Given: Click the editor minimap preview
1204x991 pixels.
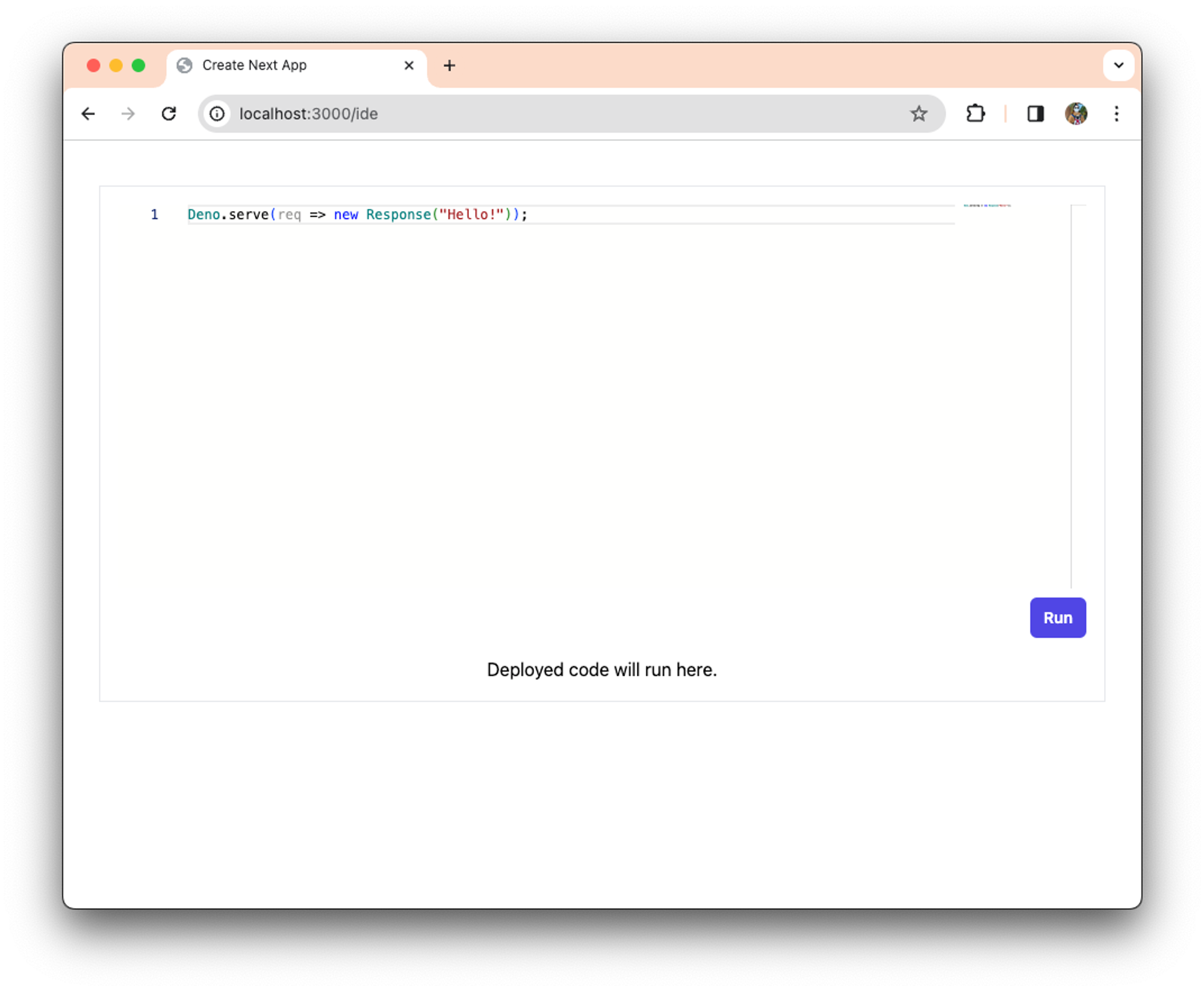Looking at the screenshot, I should point(987,205).
